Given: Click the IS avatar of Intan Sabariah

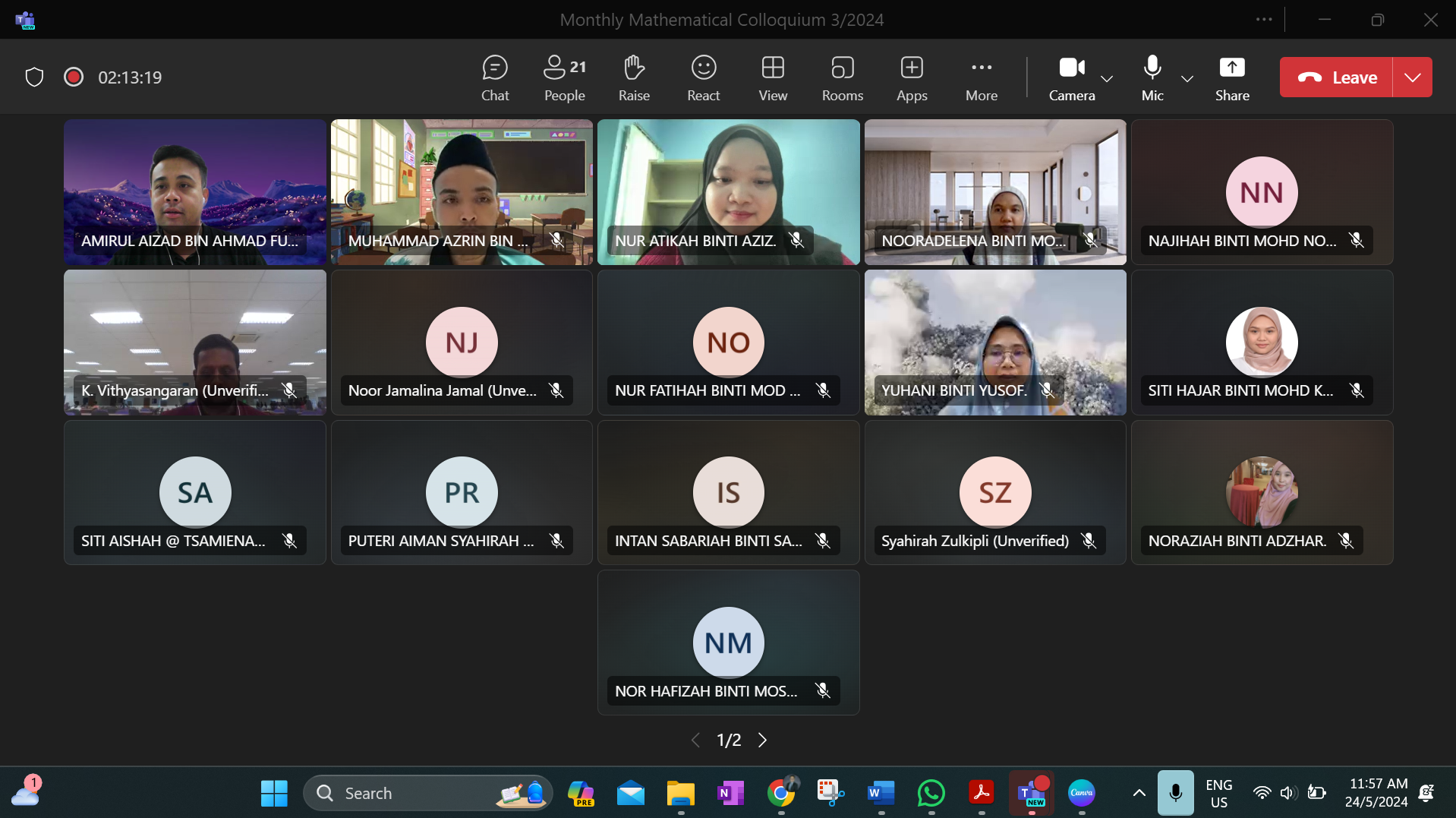Looking at the screenshot, I should tap(729, 492).
